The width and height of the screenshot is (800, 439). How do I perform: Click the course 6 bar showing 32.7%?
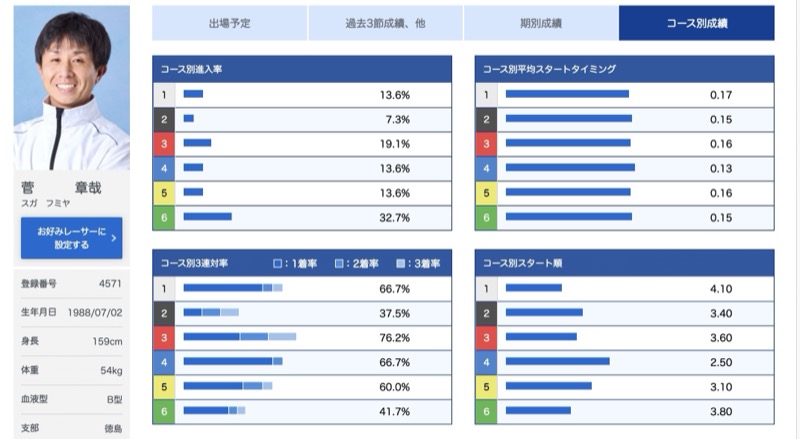[208, 216]
